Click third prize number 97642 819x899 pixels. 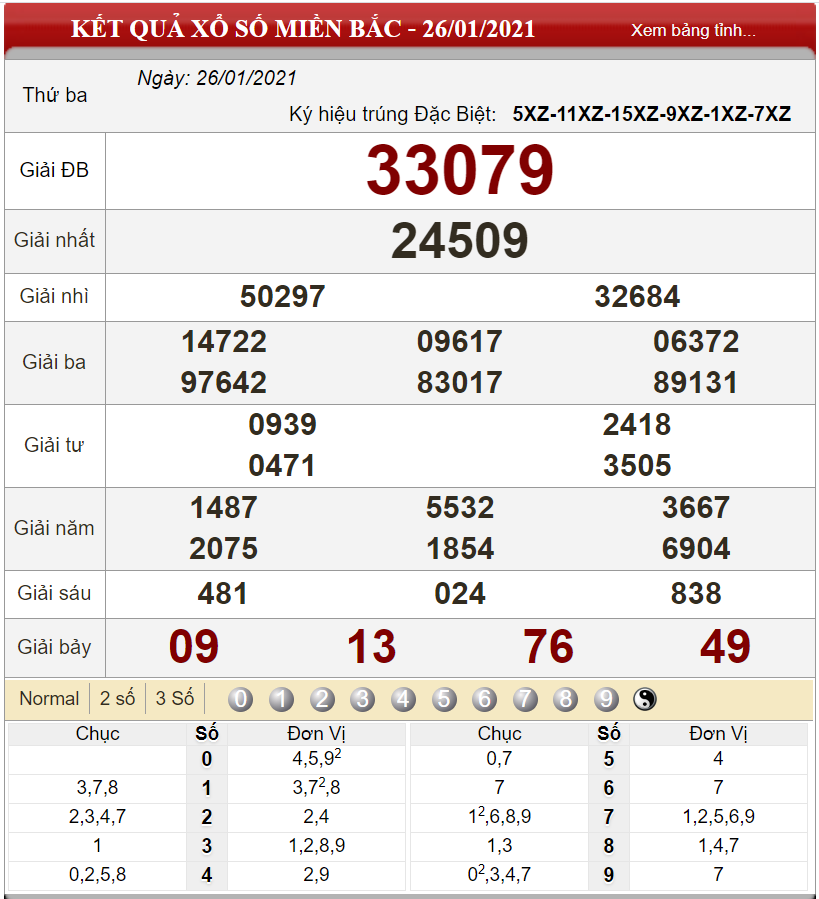coord(224,382)
